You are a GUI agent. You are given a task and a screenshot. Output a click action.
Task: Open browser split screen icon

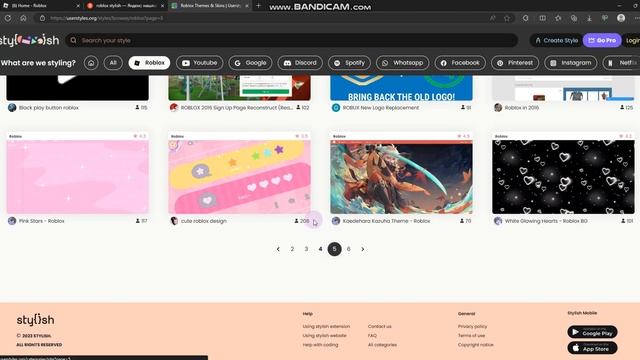point(542,18)
